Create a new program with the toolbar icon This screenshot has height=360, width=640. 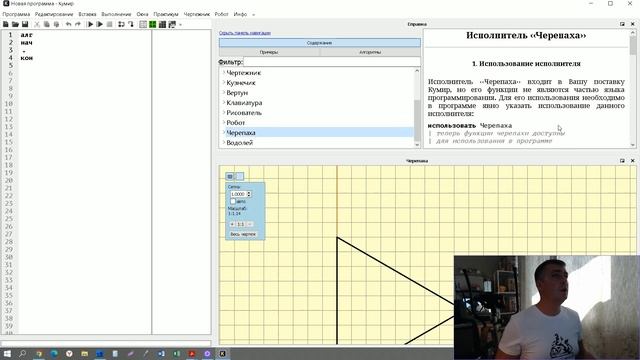pos(6,24)
